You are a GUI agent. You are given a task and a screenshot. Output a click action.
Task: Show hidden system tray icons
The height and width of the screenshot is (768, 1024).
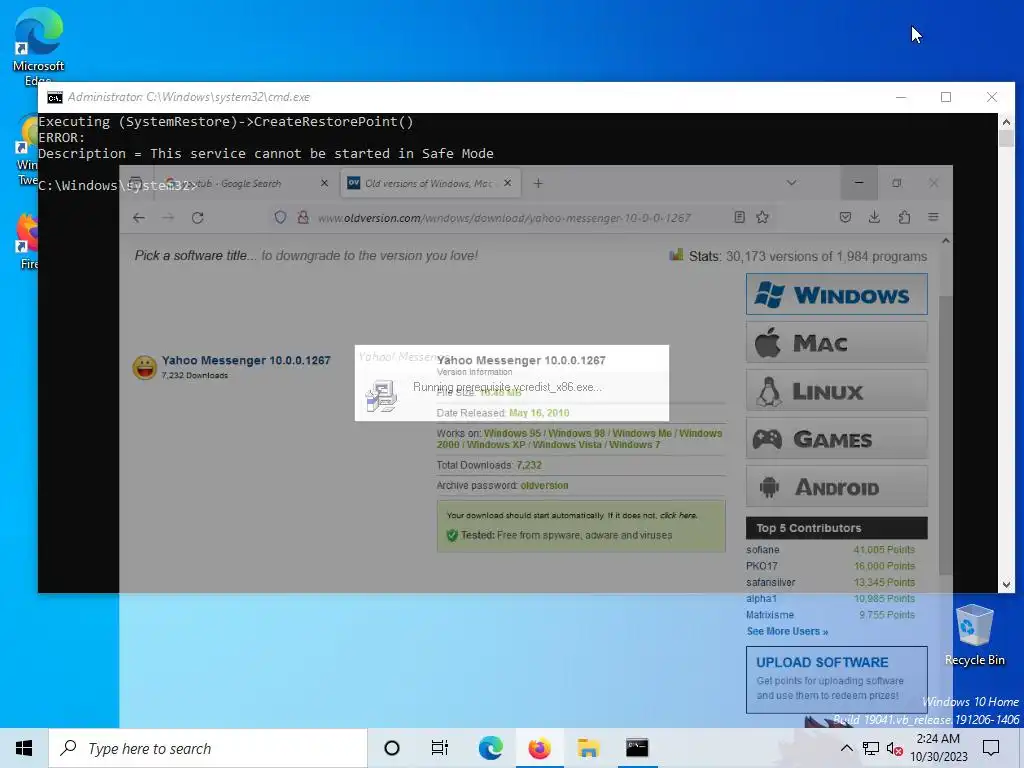pyautogui.click(x=846, y=748)
